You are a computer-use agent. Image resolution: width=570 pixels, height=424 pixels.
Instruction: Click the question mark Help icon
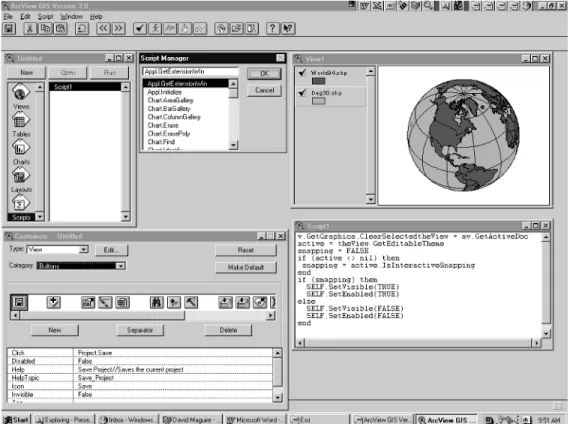273,28
